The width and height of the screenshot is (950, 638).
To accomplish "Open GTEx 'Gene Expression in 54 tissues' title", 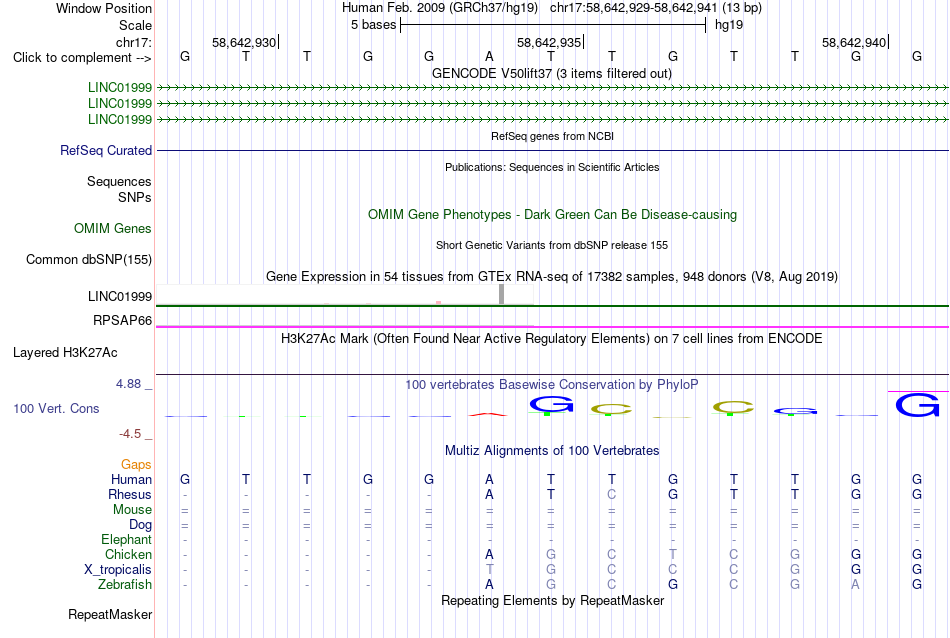I will click(552, 277).
